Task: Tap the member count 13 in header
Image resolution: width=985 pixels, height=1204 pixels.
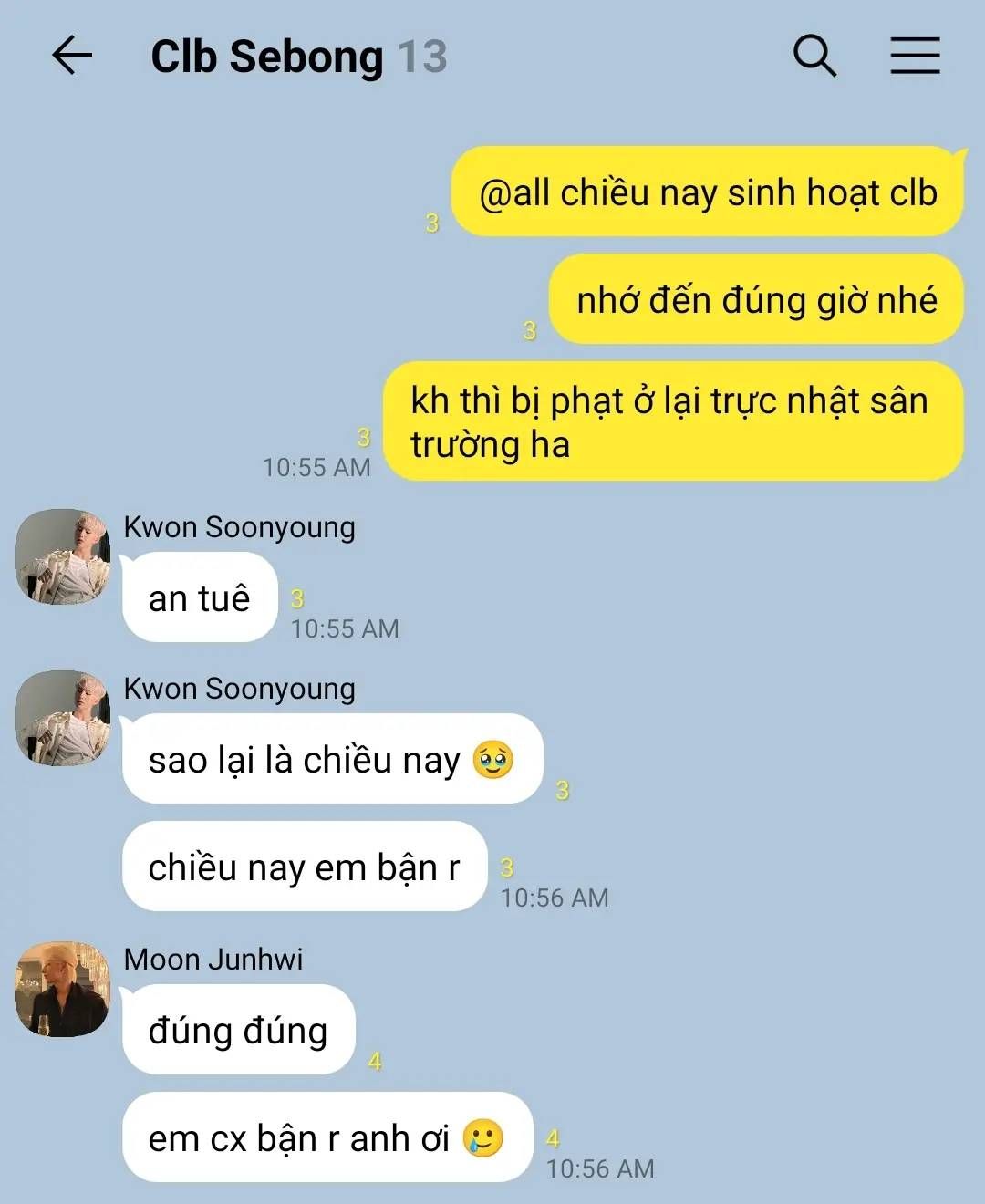Action: (421, 57)
